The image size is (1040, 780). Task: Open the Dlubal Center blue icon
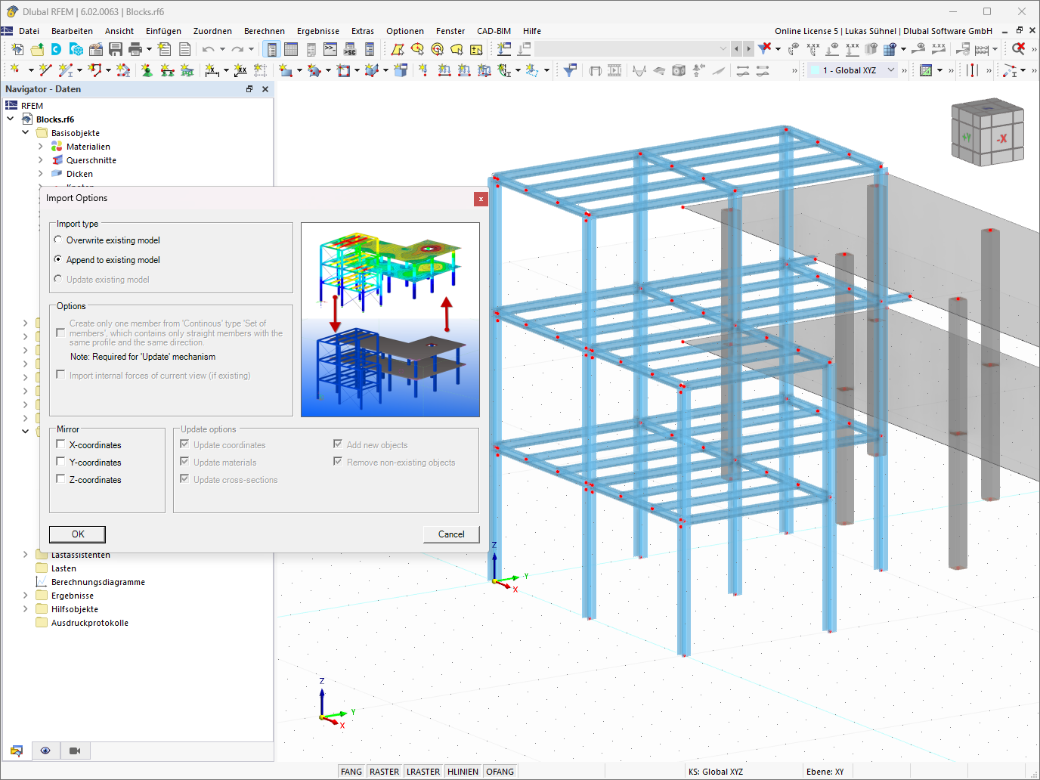[x=56, y=49]
